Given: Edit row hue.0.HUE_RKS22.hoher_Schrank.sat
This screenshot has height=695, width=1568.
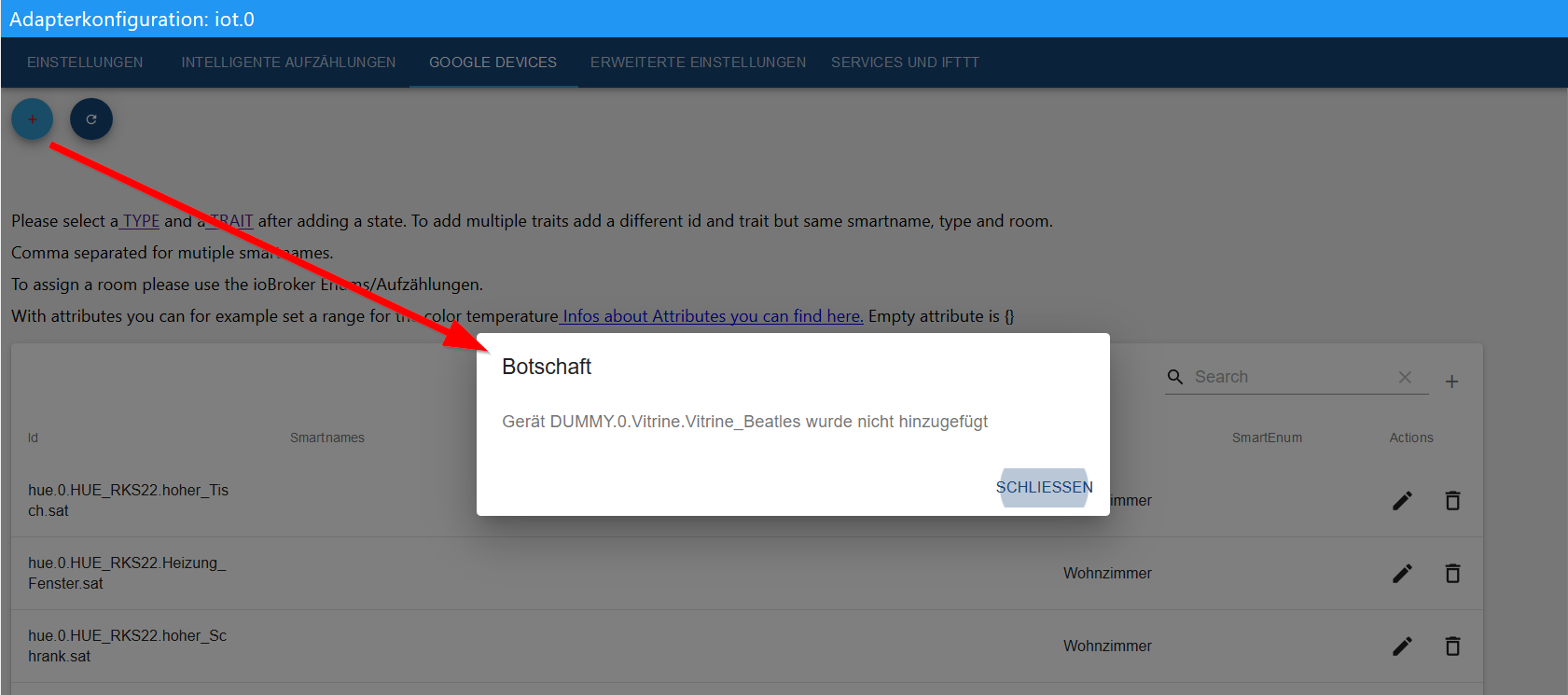Looking at the screenshot, I should [x=1402, y=646].
